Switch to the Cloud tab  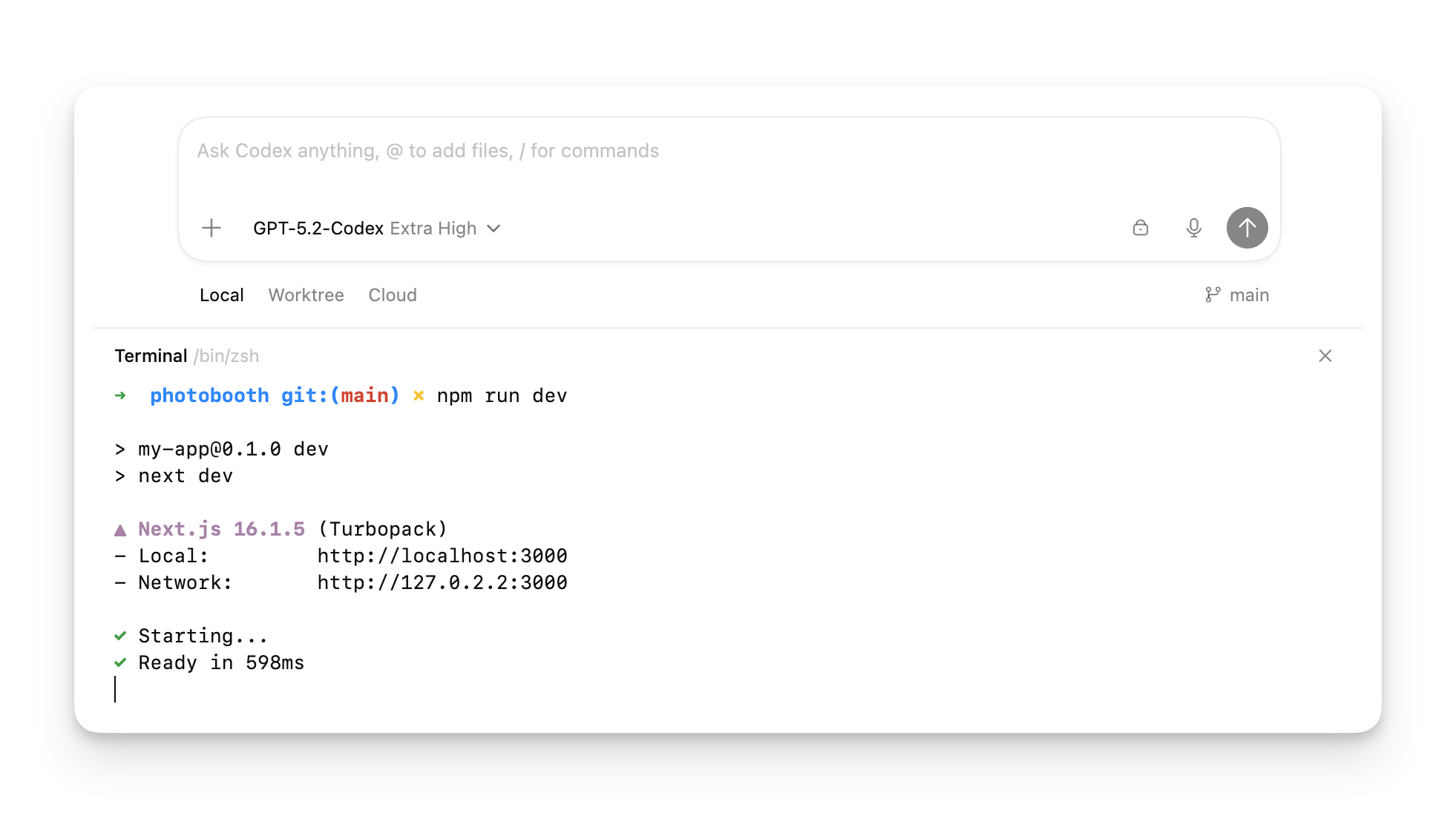pyautogui.click(x=392, y=295)
